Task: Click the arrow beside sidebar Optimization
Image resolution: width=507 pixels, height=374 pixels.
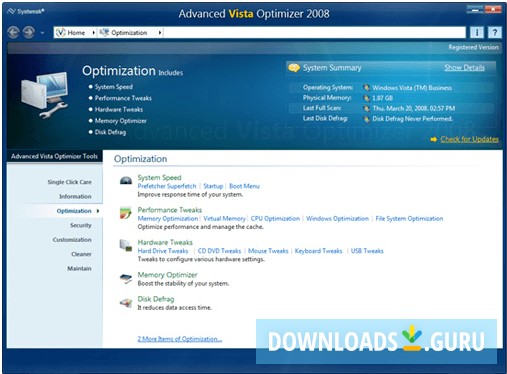Action: click(x=98, y=211)
